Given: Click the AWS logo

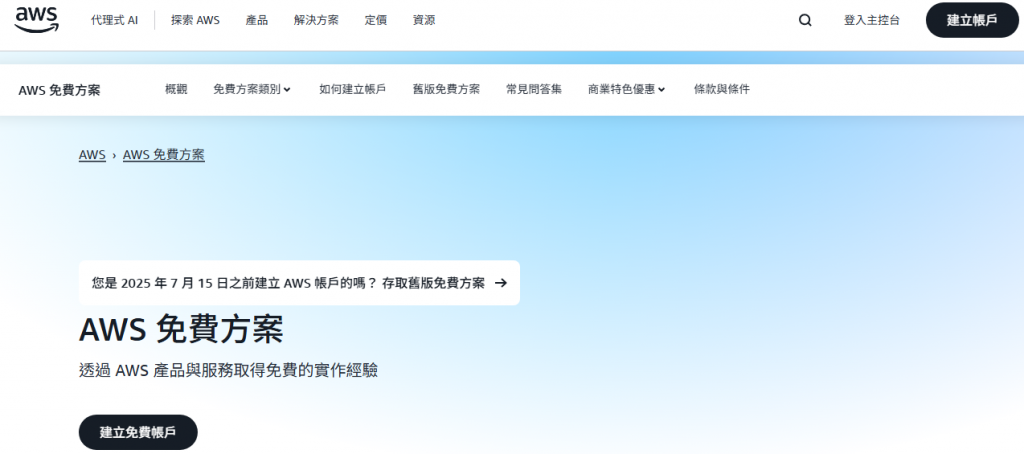Looking at the screenshot, I should pos(36,20).
